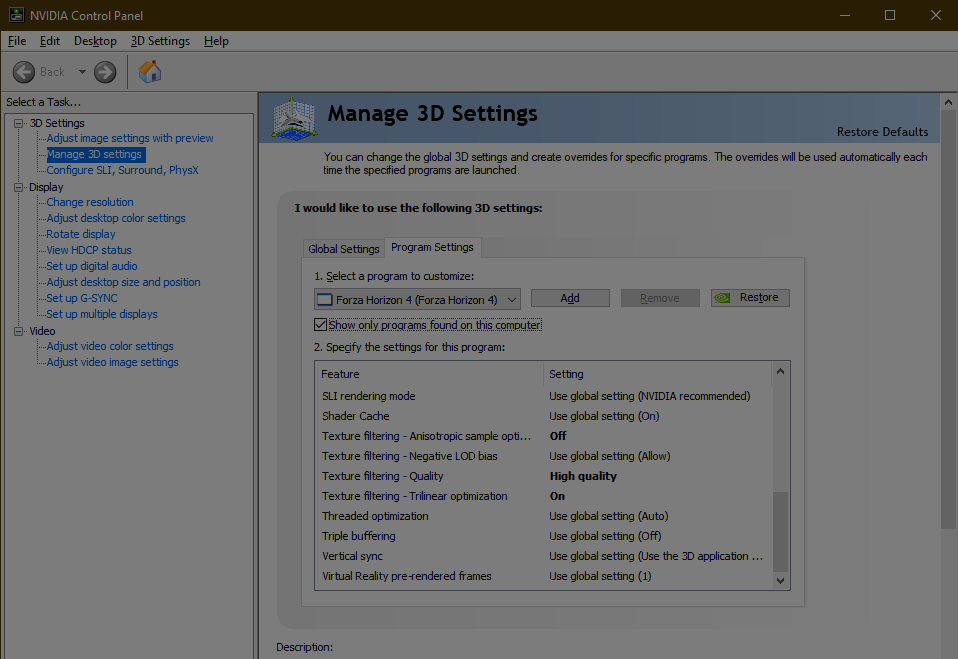This screenshot has width=958, height=659.
Task: Select SLI rendering mode feature row
Action: (544, 396)
